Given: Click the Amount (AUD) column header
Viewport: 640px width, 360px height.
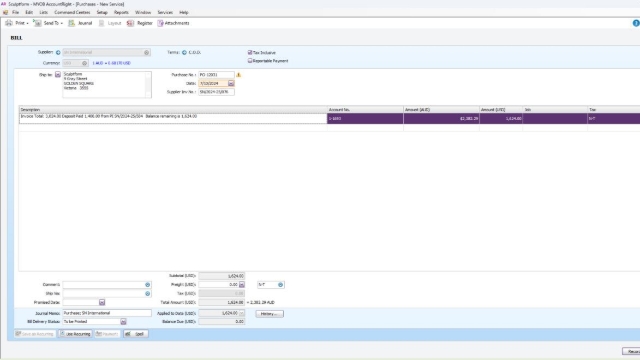Looking at the screenshot, I should (x=441, y=109).
